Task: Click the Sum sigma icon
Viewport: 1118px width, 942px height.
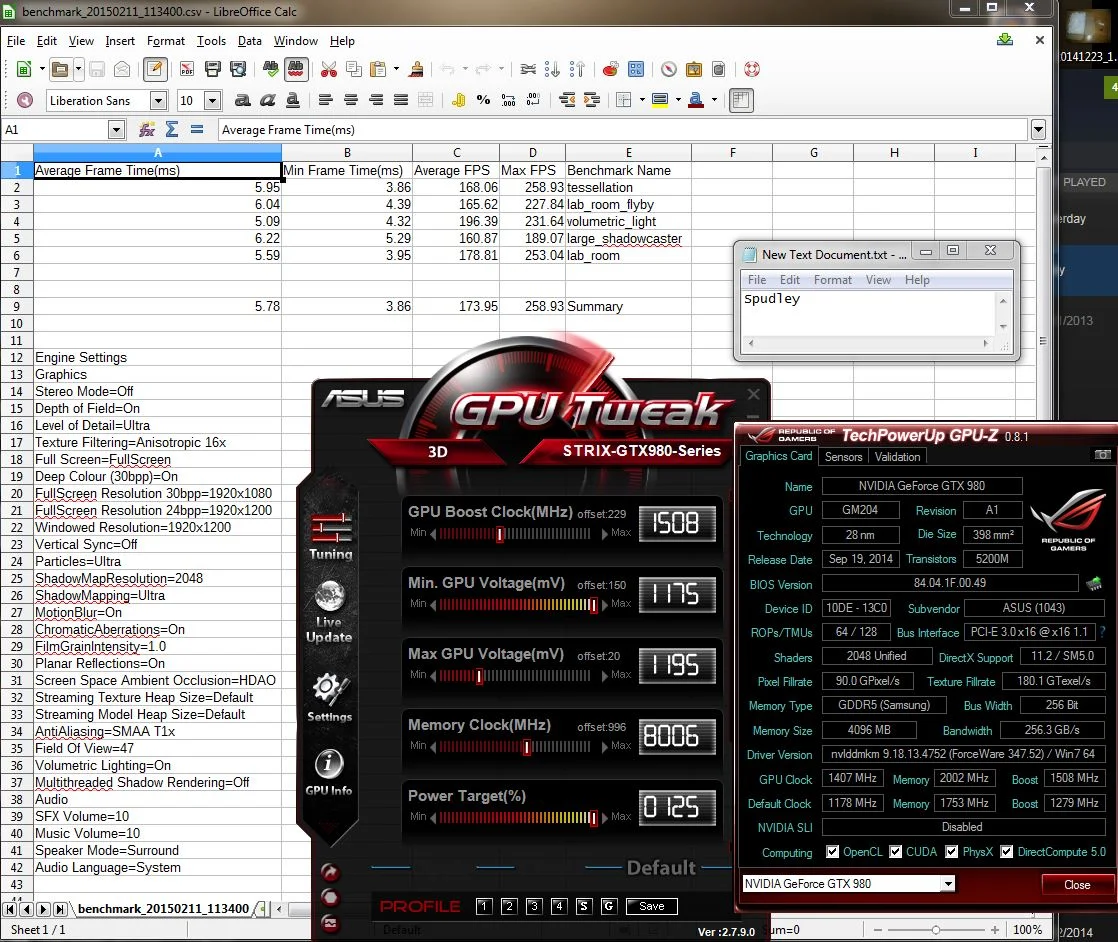Action: [172, 130]
